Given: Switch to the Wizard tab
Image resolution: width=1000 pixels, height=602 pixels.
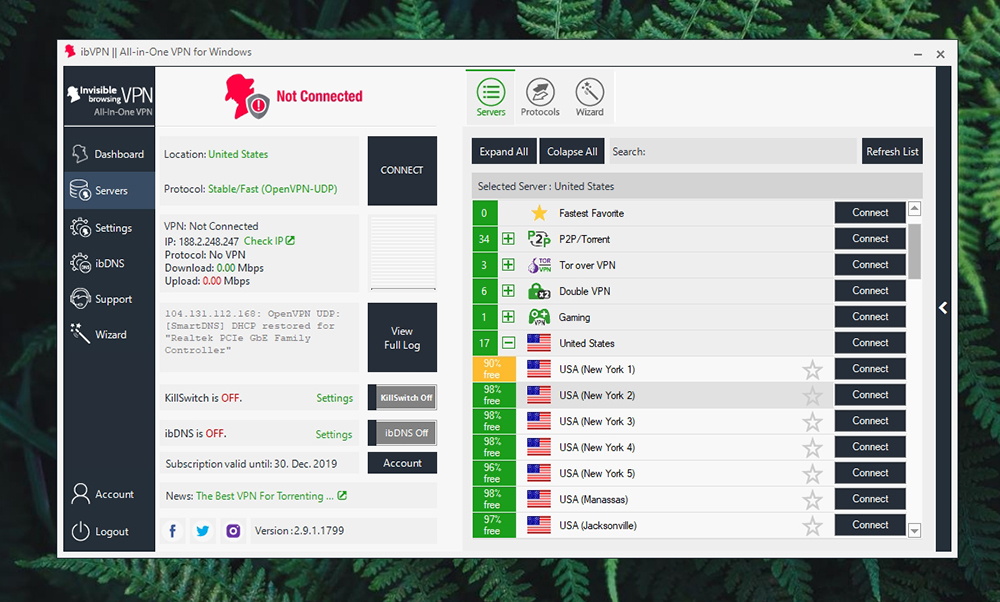Looking at the screenshot, I should click(589, 96).
